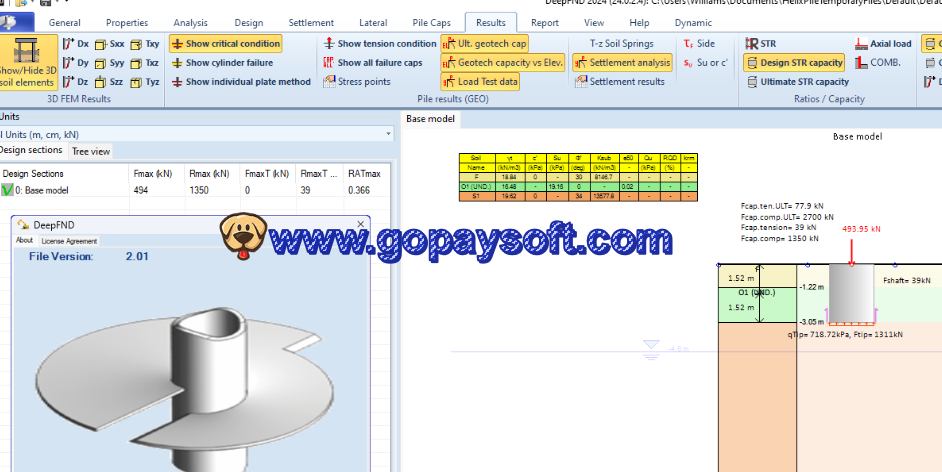This screenshot has width=942, height=472.
Task: Open Settlement results
Action: click(620, 82)
